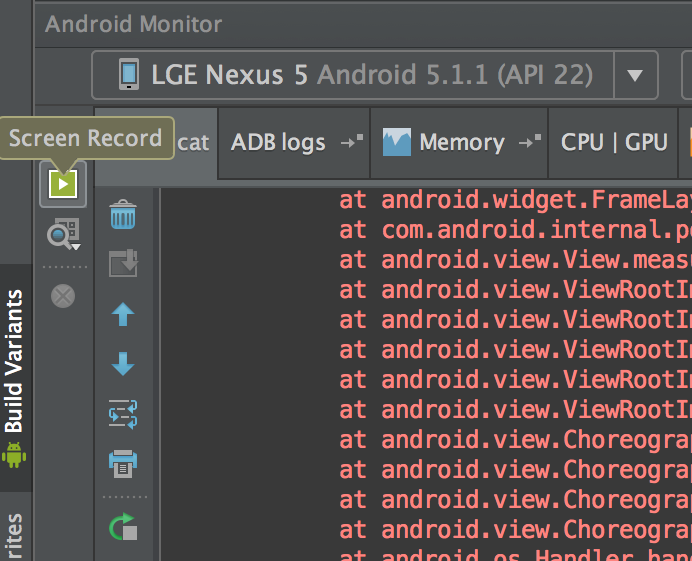
Task: Clear logcat with the trash can icon
Action: 123,215
